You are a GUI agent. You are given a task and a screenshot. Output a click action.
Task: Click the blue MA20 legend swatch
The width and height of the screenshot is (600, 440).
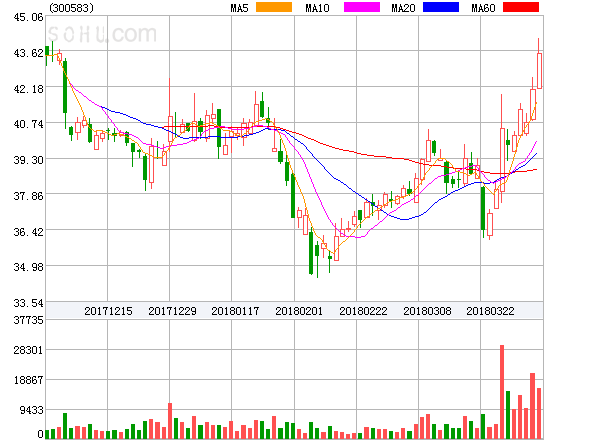(440, 8)
